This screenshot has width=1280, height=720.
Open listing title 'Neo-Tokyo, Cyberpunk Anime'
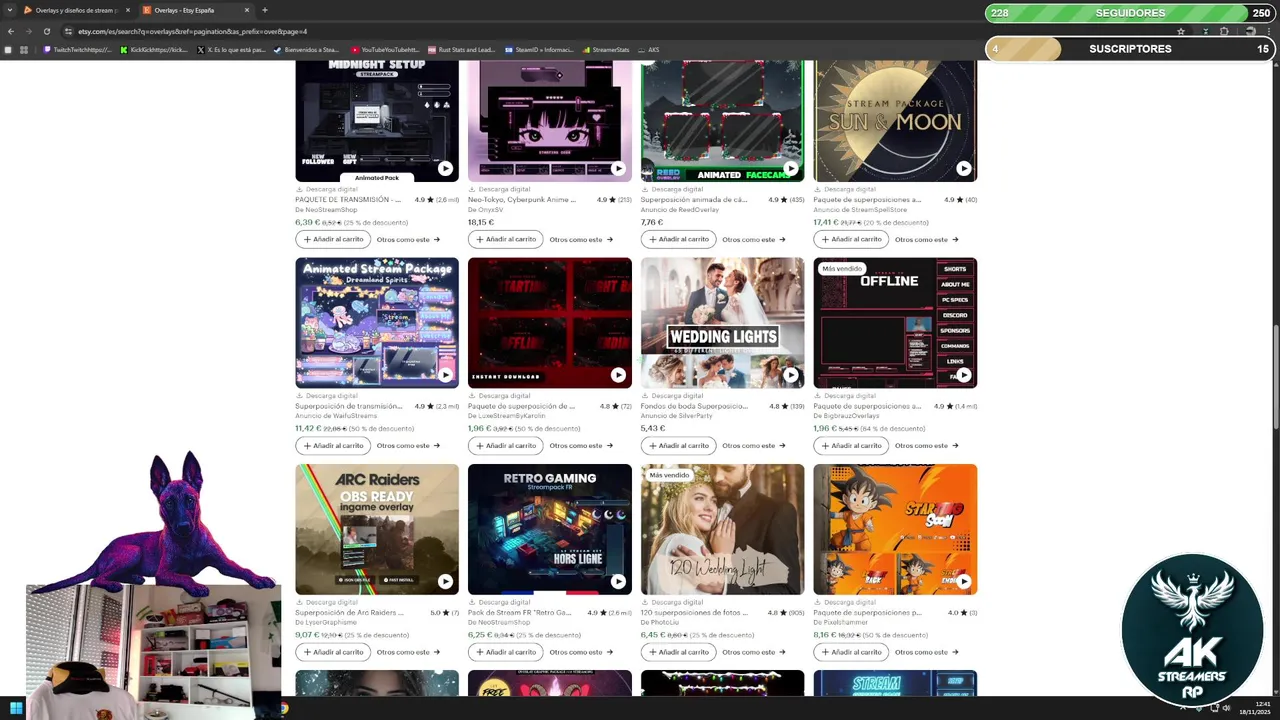click(x=521, y=199)
